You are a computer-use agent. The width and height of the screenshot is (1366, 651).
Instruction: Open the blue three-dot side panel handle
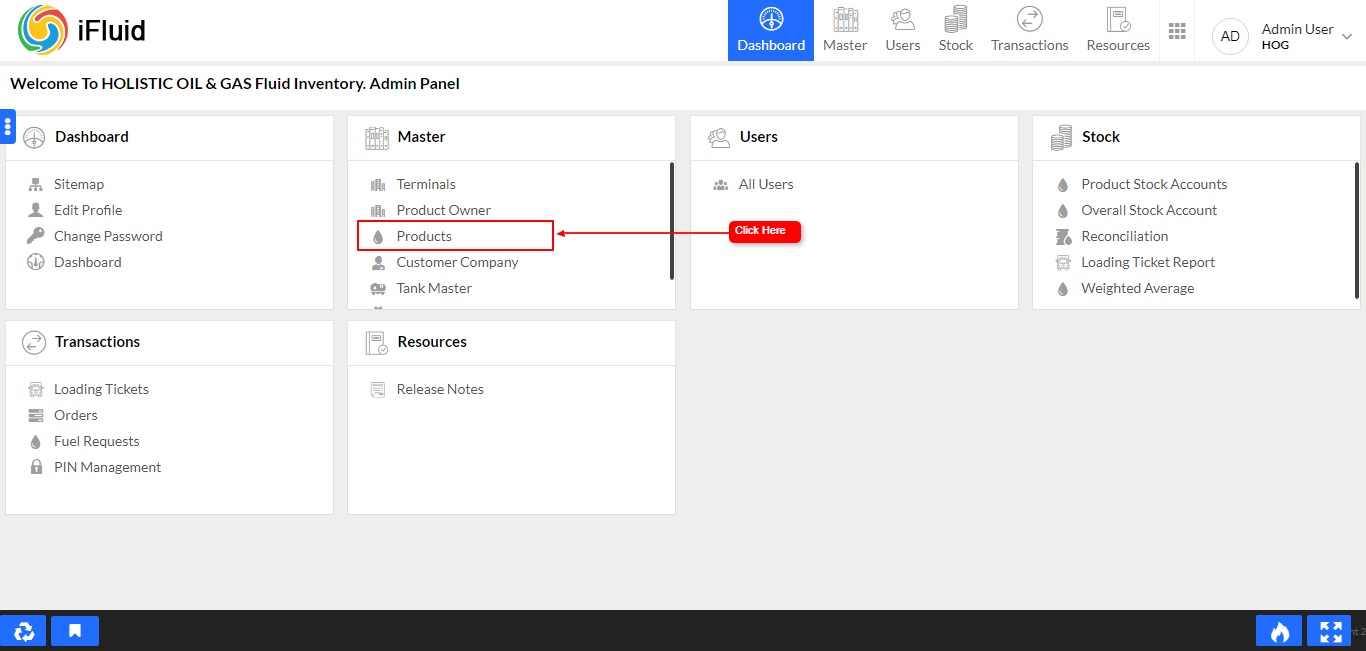pos(7,126)
